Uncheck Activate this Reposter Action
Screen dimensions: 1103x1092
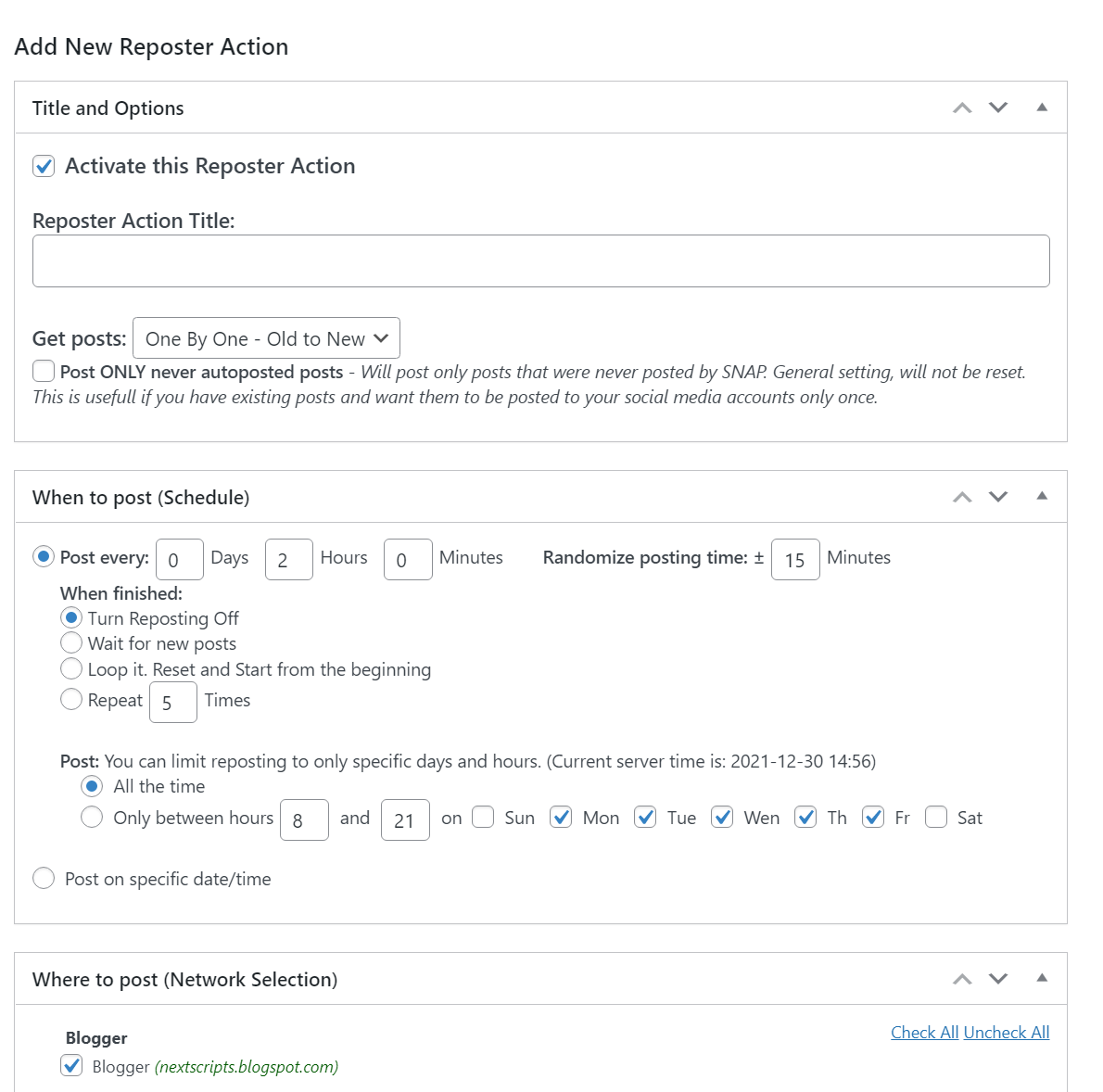tap(44, 167)
